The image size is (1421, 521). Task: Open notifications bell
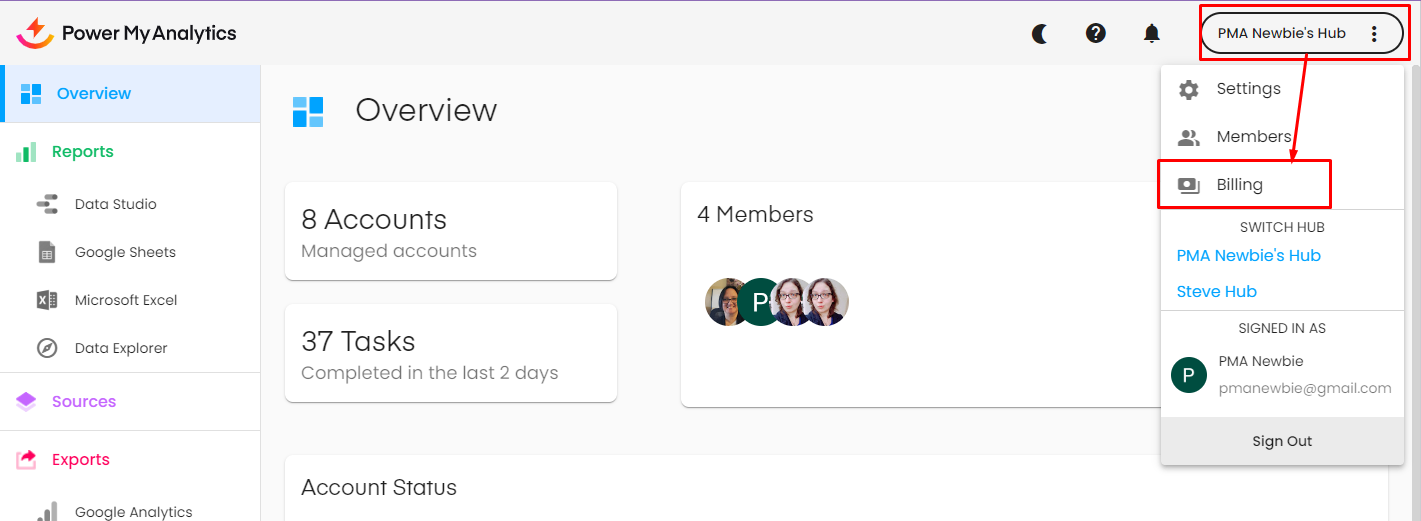[1152, 34]
